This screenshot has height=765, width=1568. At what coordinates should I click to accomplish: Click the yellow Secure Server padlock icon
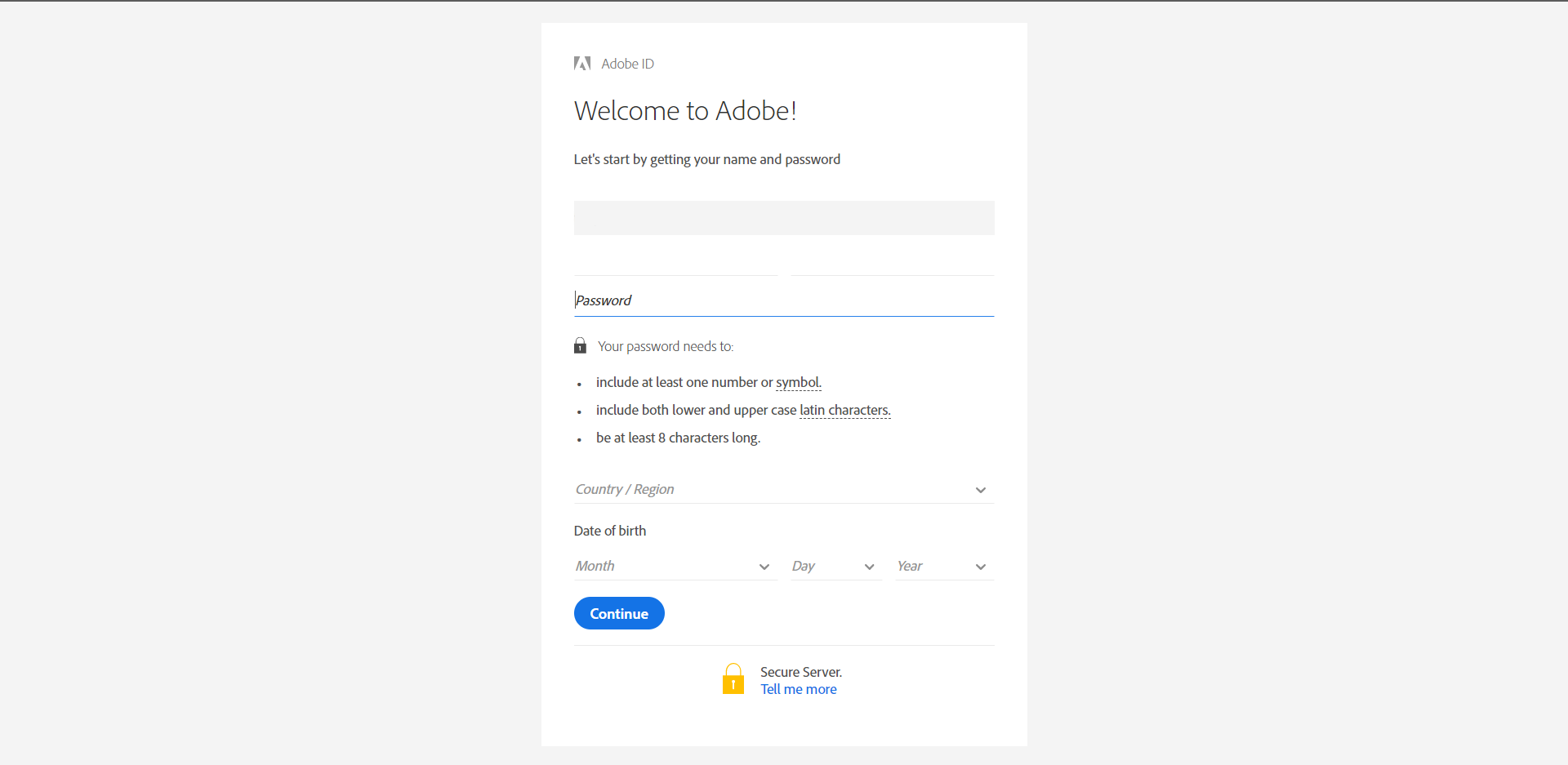pyautogui.click(x=733, y=678)
